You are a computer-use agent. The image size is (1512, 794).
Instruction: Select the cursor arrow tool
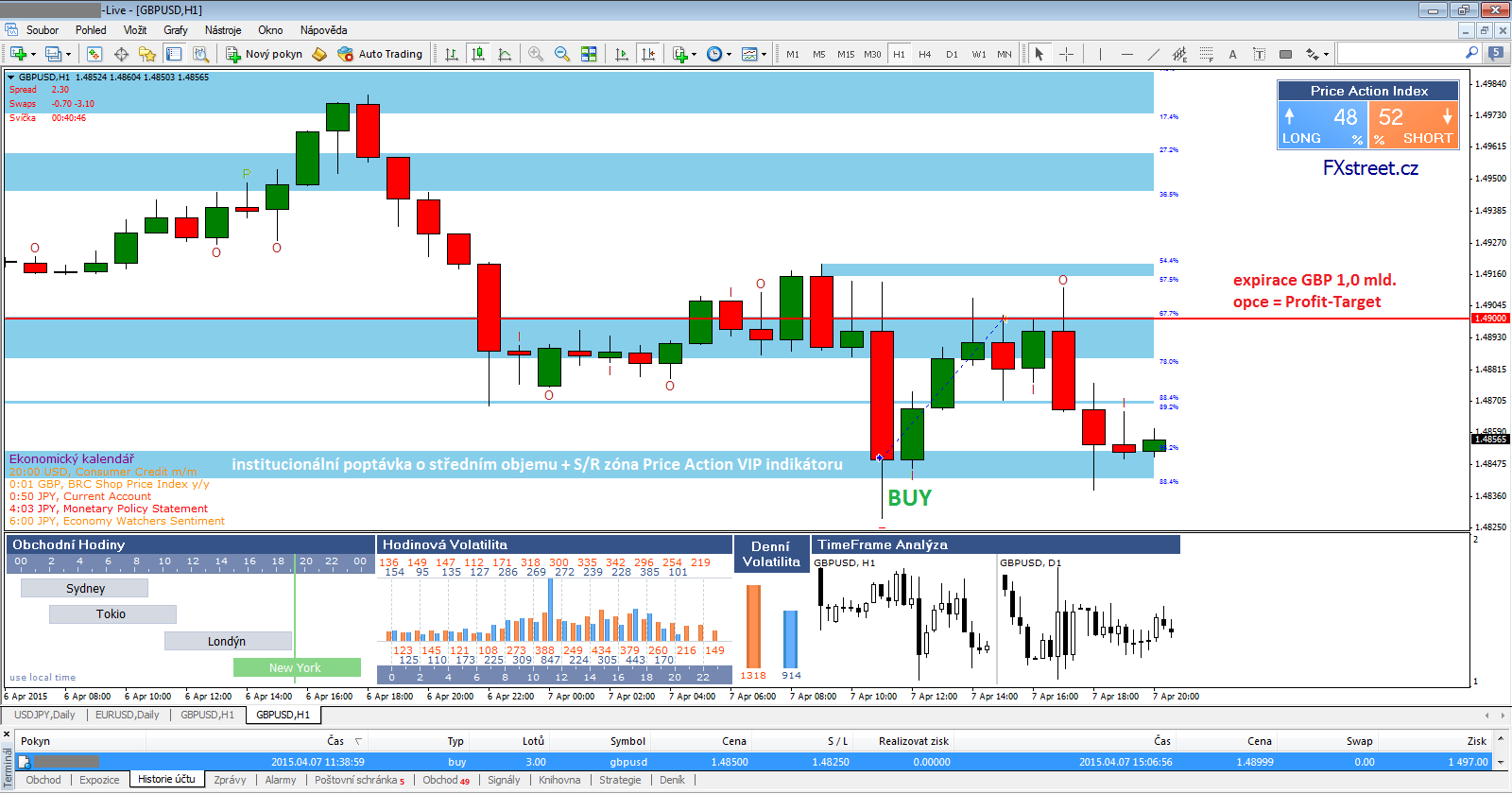coord(1039,54)
